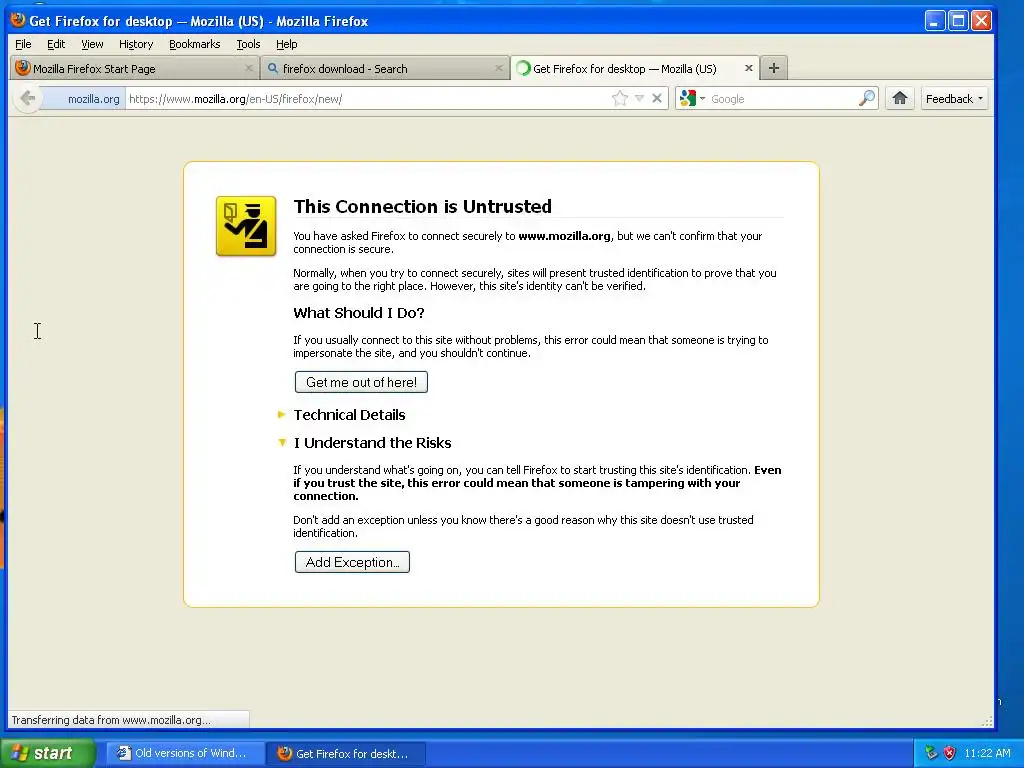Click the Google search engine icon
Screen dimensions: 1024x768
(687, 99)
